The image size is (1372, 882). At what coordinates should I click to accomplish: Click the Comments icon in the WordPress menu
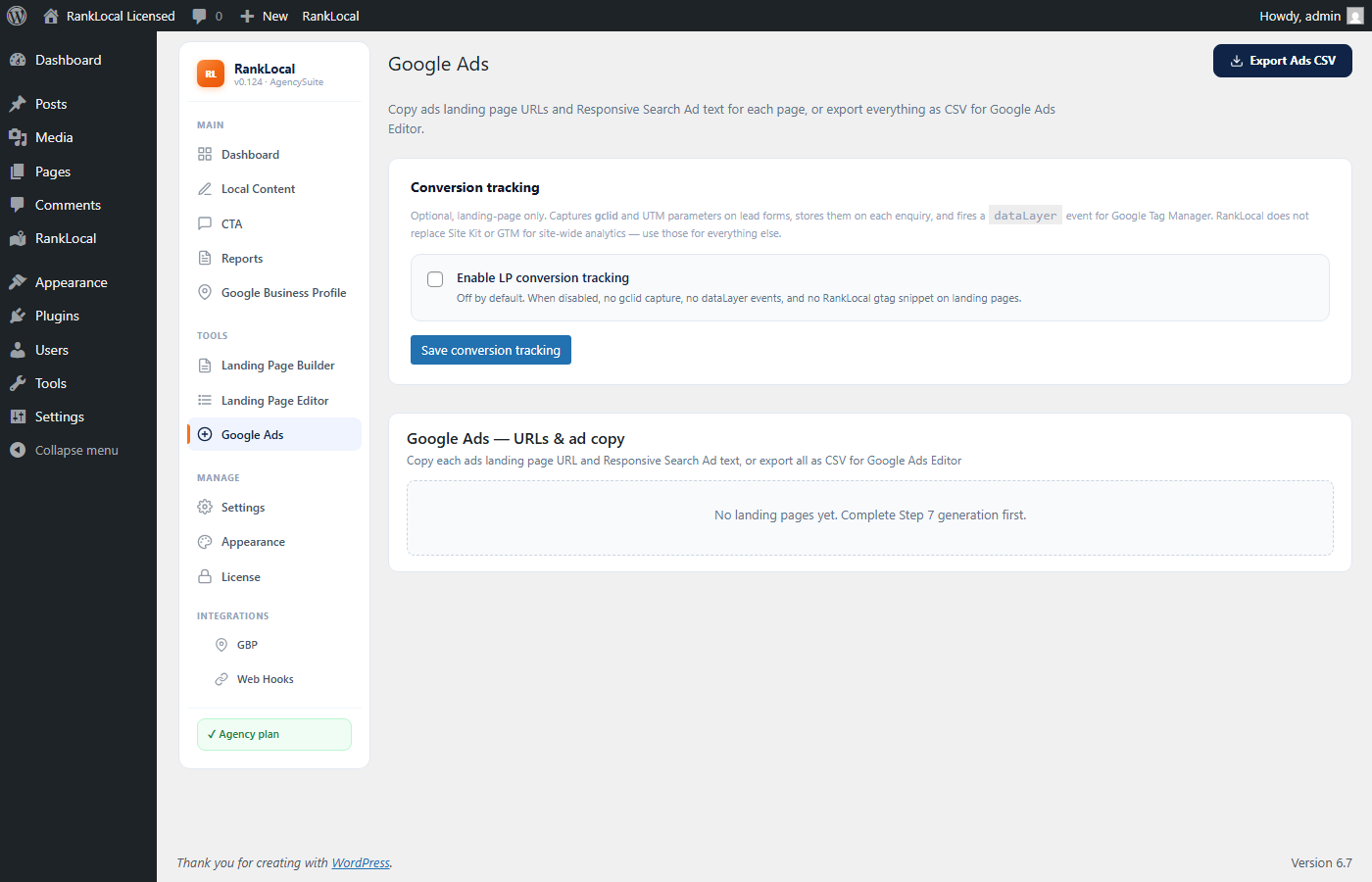pos(18,205)
